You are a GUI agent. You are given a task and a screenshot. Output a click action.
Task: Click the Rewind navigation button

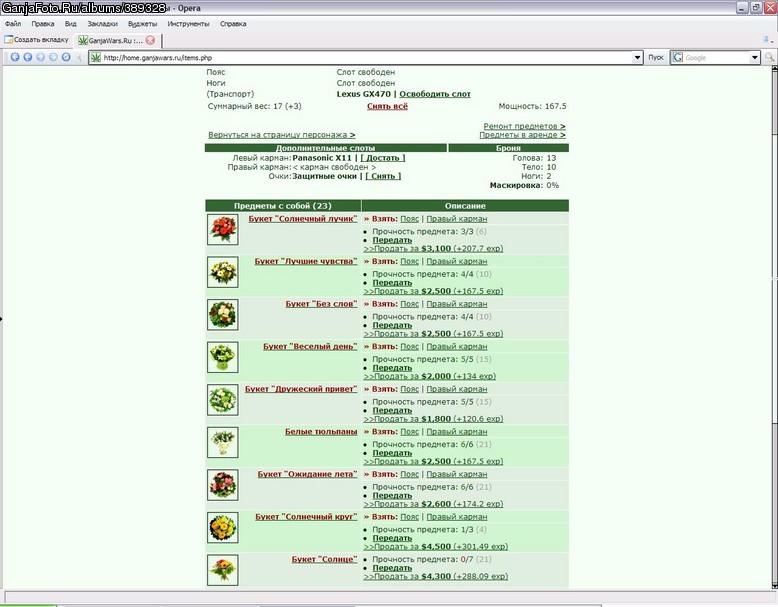(15, 58)
